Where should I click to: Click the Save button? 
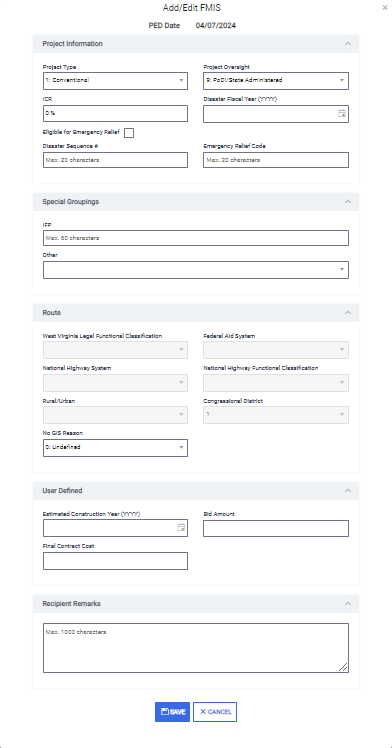click(x=173, y=712)
